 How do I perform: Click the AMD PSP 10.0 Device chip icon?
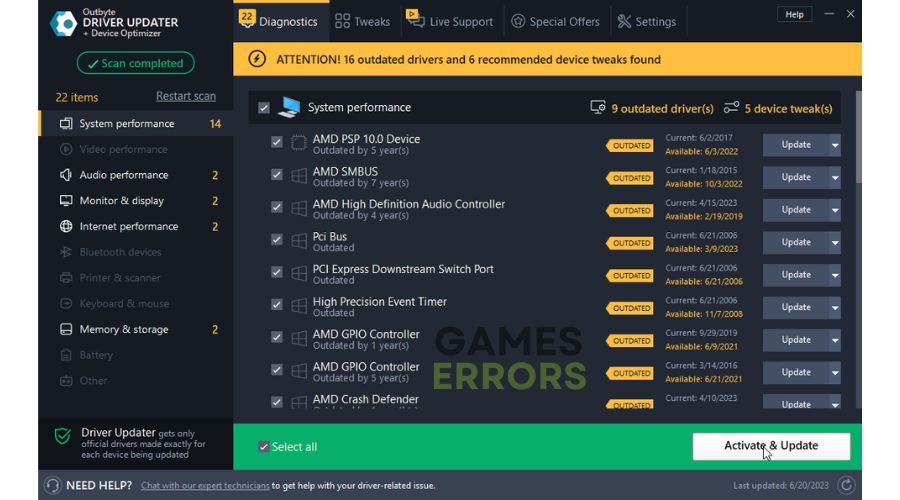(298, 142)
